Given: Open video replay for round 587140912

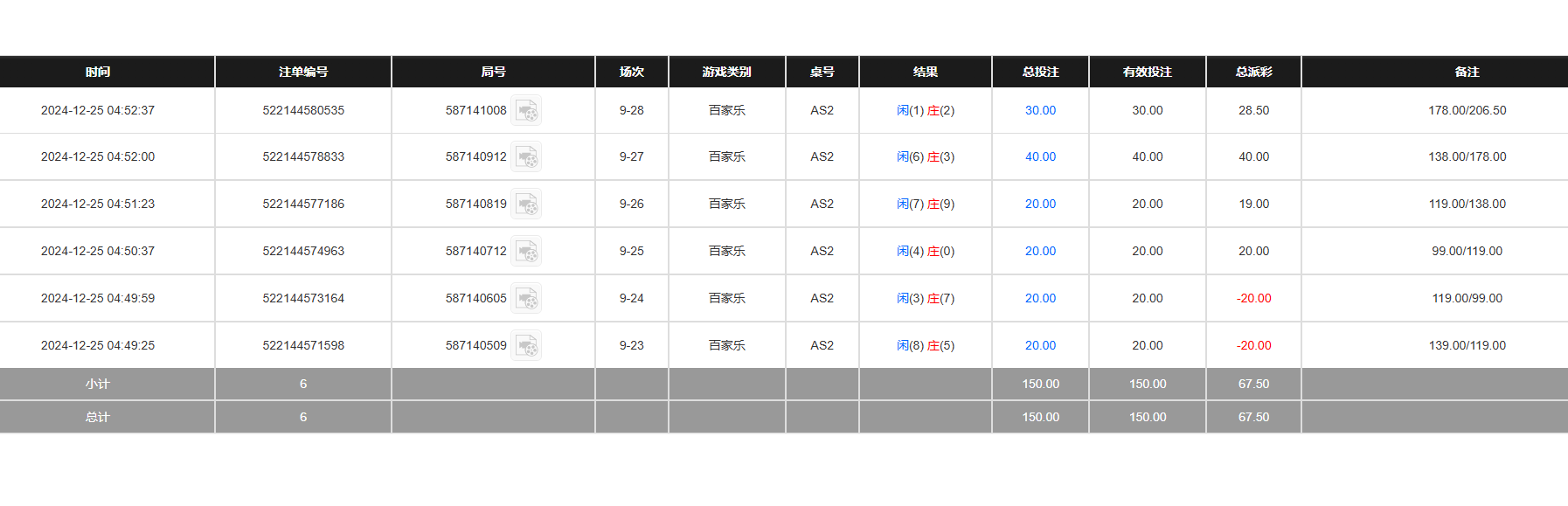Looking at the screenshot, I should 526,157.
